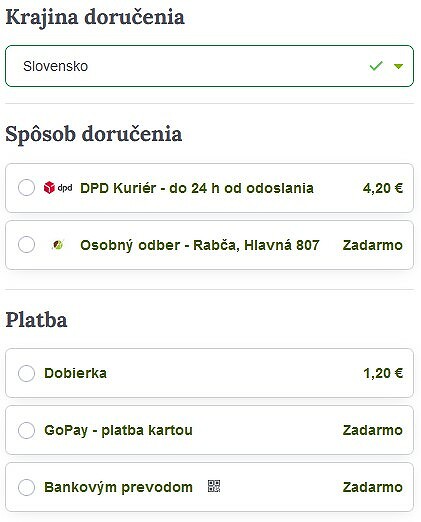Click the QR code icon next to Bankovým prevodom
421x522 pixels.
point(214,486)
